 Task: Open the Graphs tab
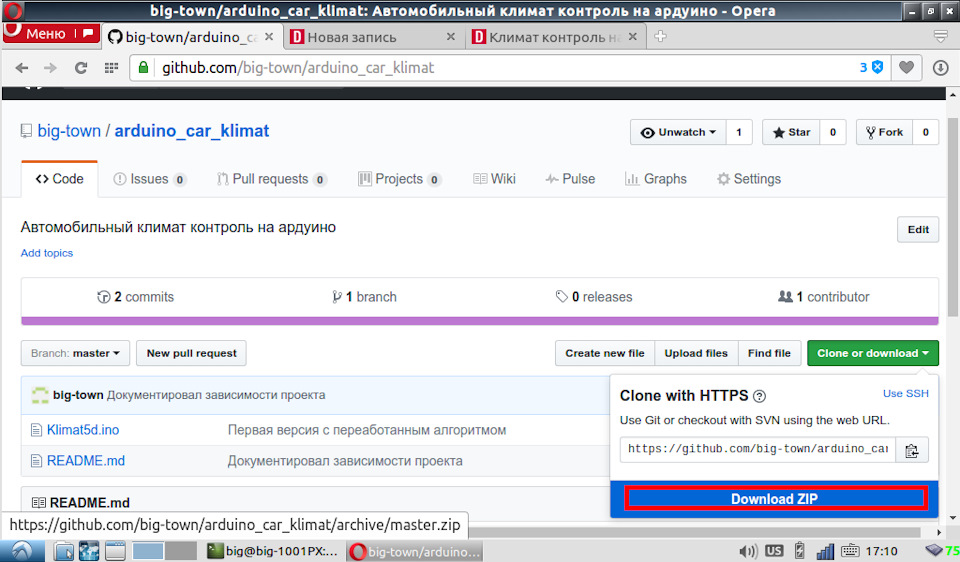pos(656,179)
